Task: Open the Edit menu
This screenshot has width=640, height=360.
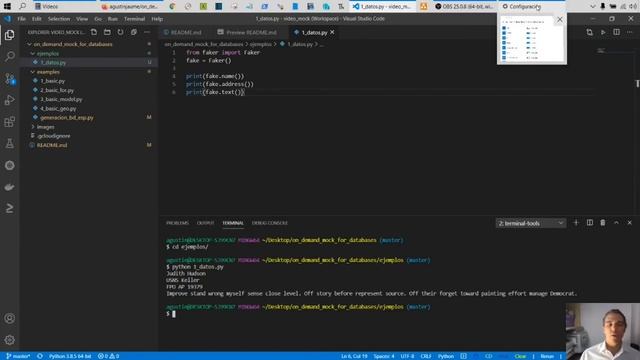Action: (37, 19)
